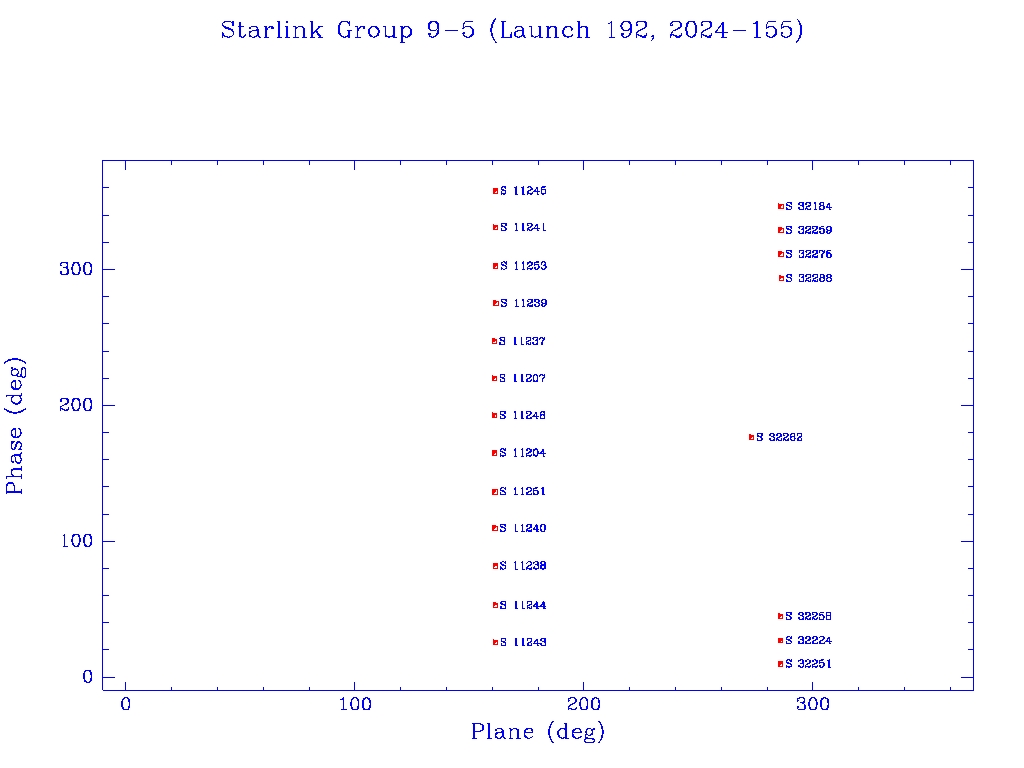1024x768 pixels.
Task: Click the Phase (deg) y-axis label
Action: click(15, 426)
